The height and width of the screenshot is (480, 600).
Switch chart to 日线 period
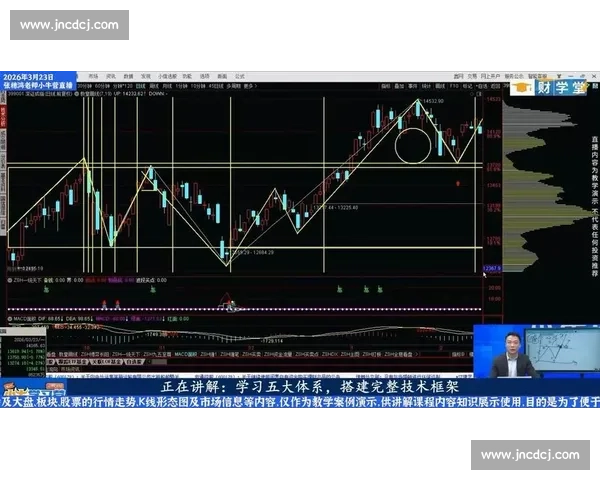coord(141,86)
